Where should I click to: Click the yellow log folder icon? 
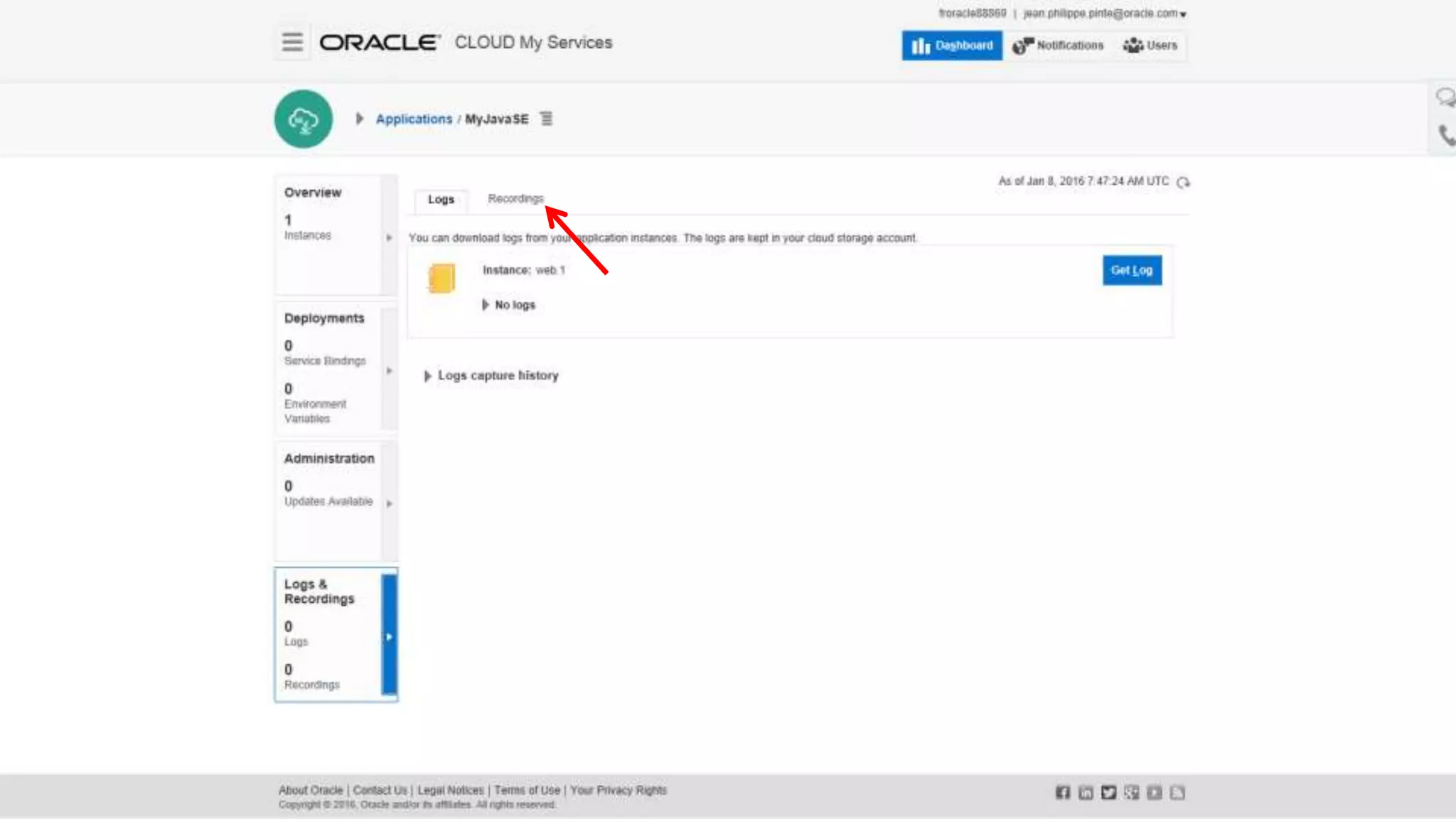point(441,278)
